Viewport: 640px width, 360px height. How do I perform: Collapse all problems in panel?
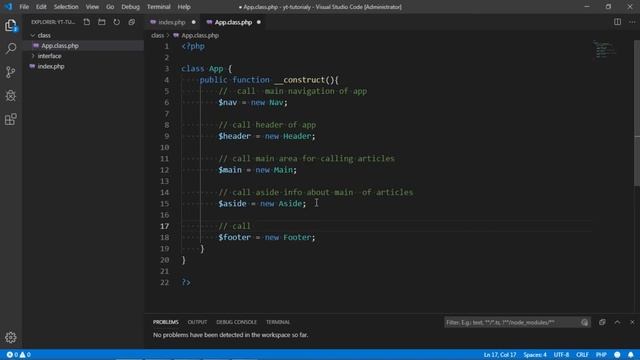click(x=602, y=322)
